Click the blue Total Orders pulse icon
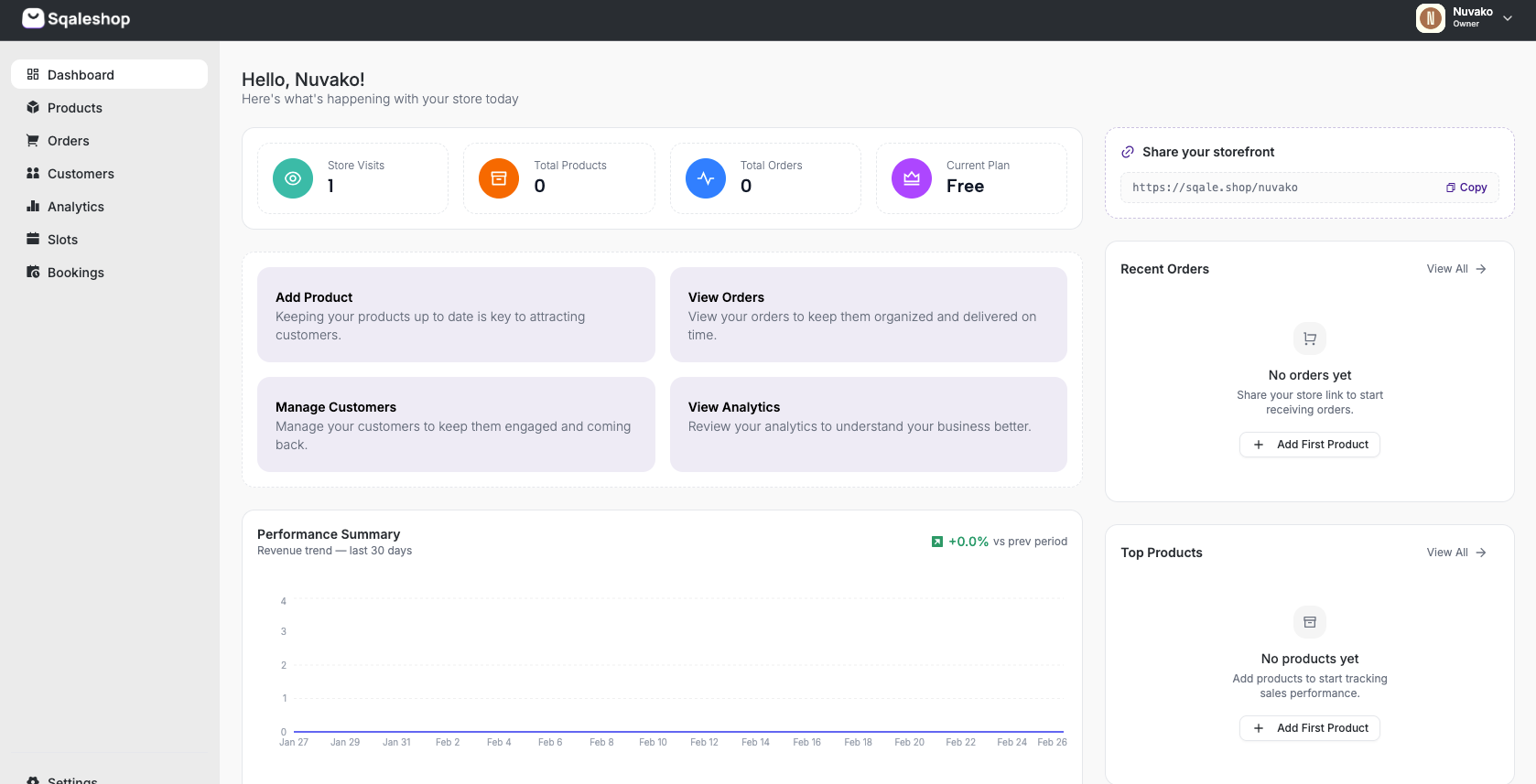The image size is (1536, 784). click(706, 178)
